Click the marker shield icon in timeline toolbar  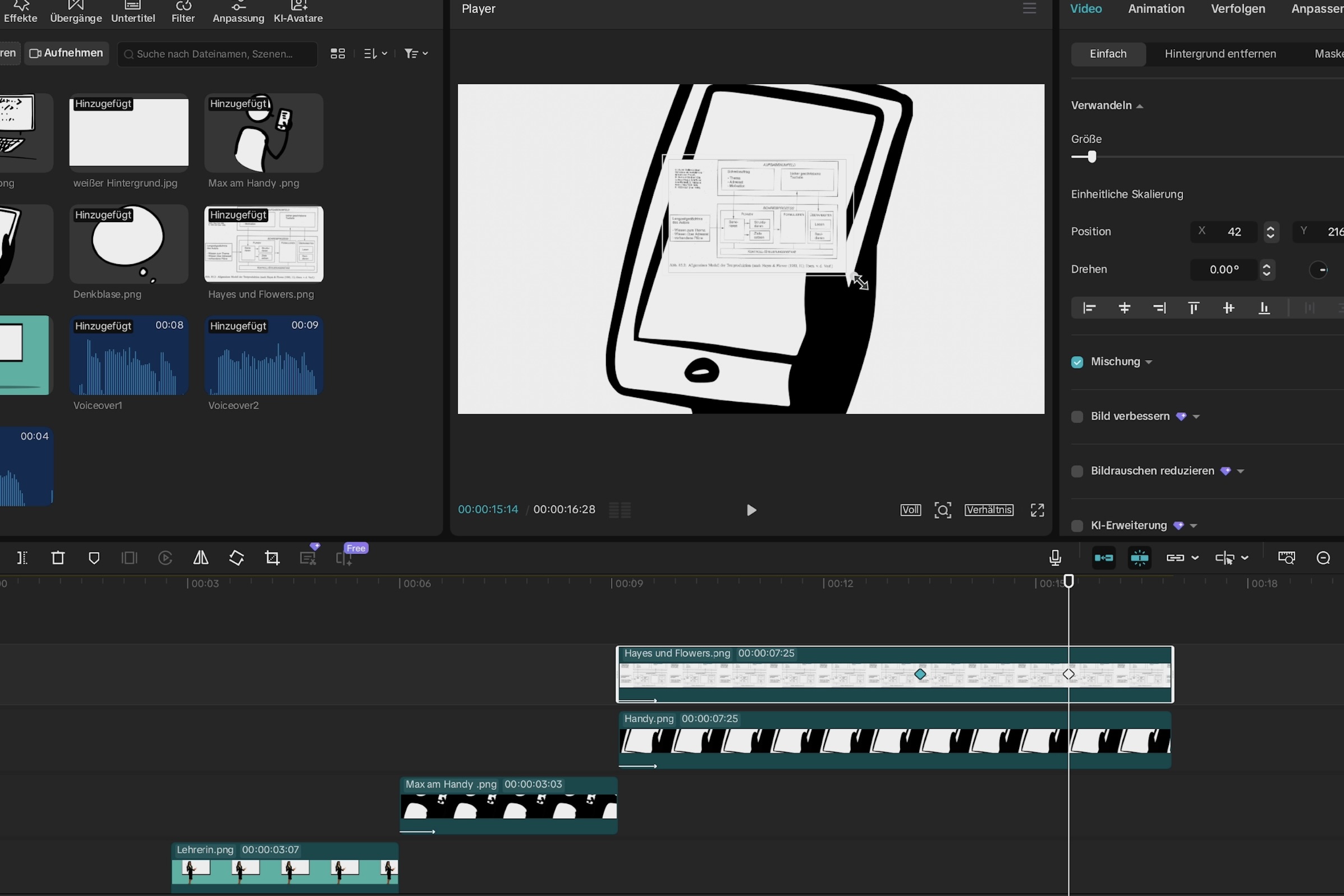click(94, 558)
